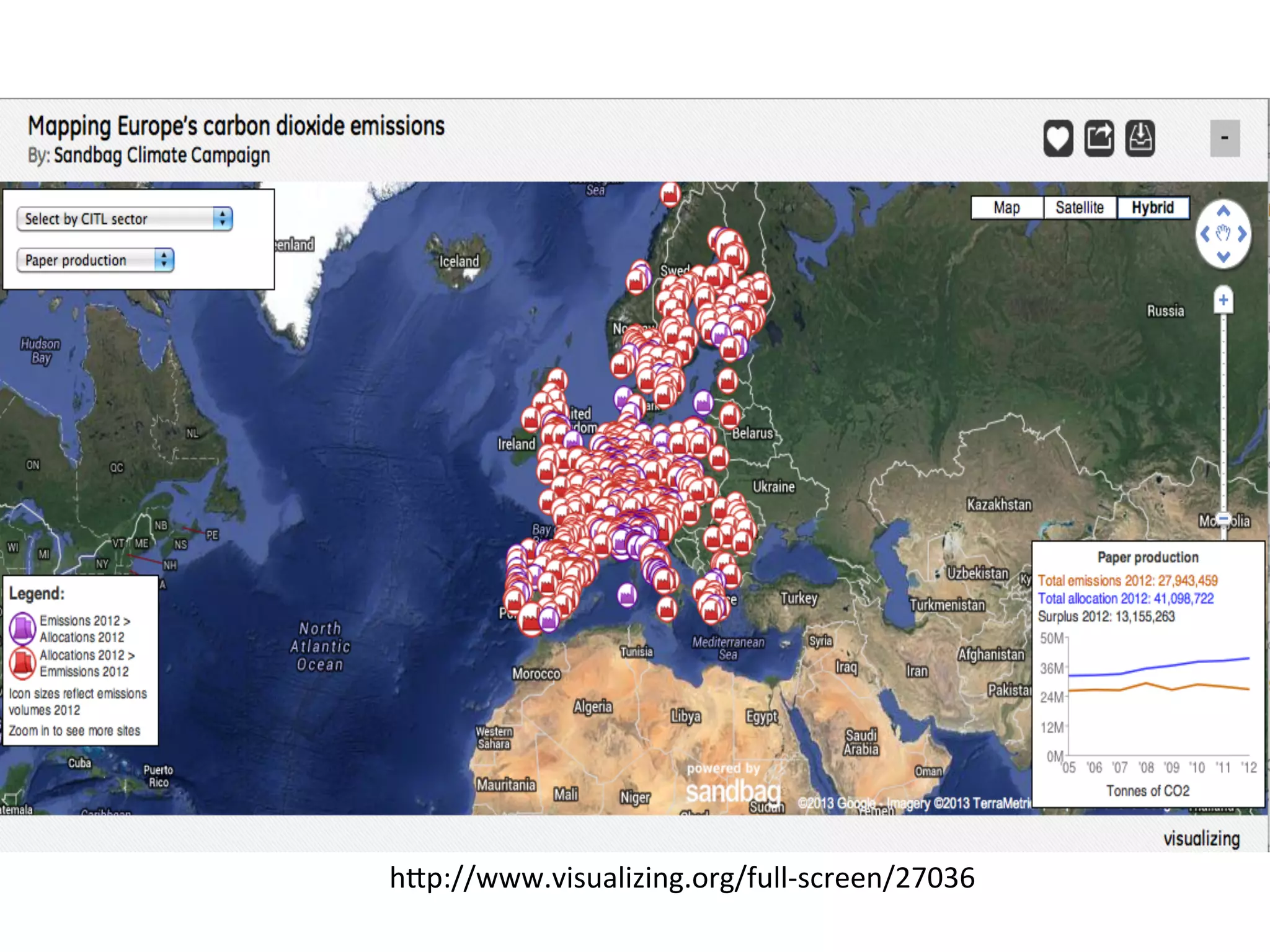Pan the map up with arrow

click(1223, 211)
